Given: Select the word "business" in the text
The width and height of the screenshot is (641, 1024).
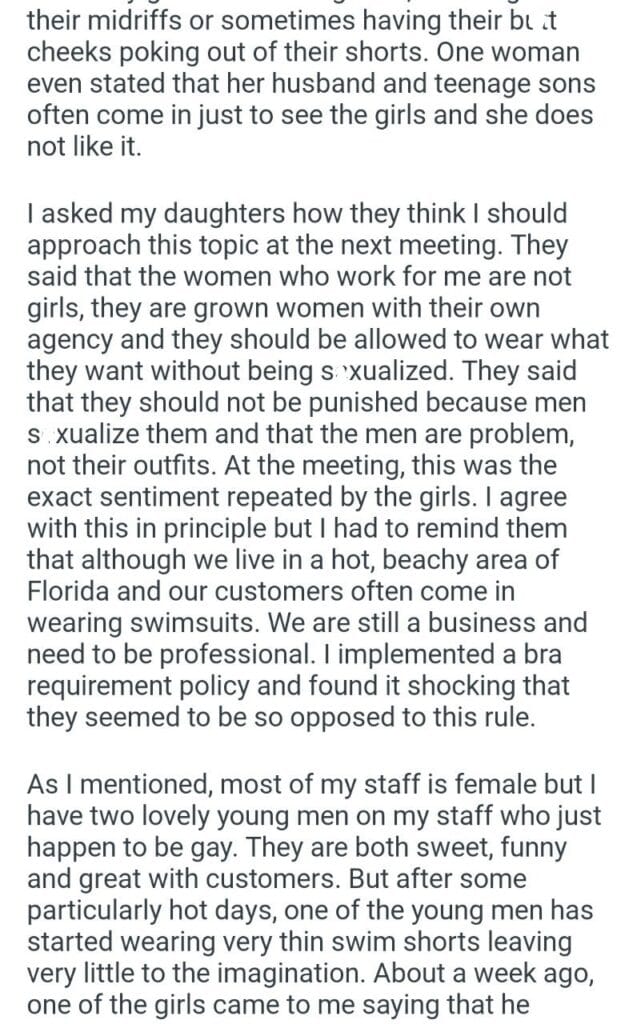Looking at the screenshot, I should tap(497, 624).
